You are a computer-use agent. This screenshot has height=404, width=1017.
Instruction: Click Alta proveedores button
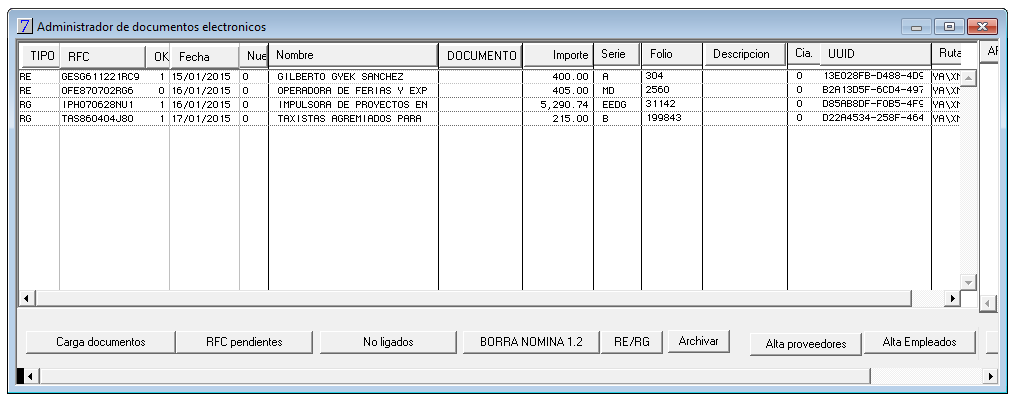(806, 344)
